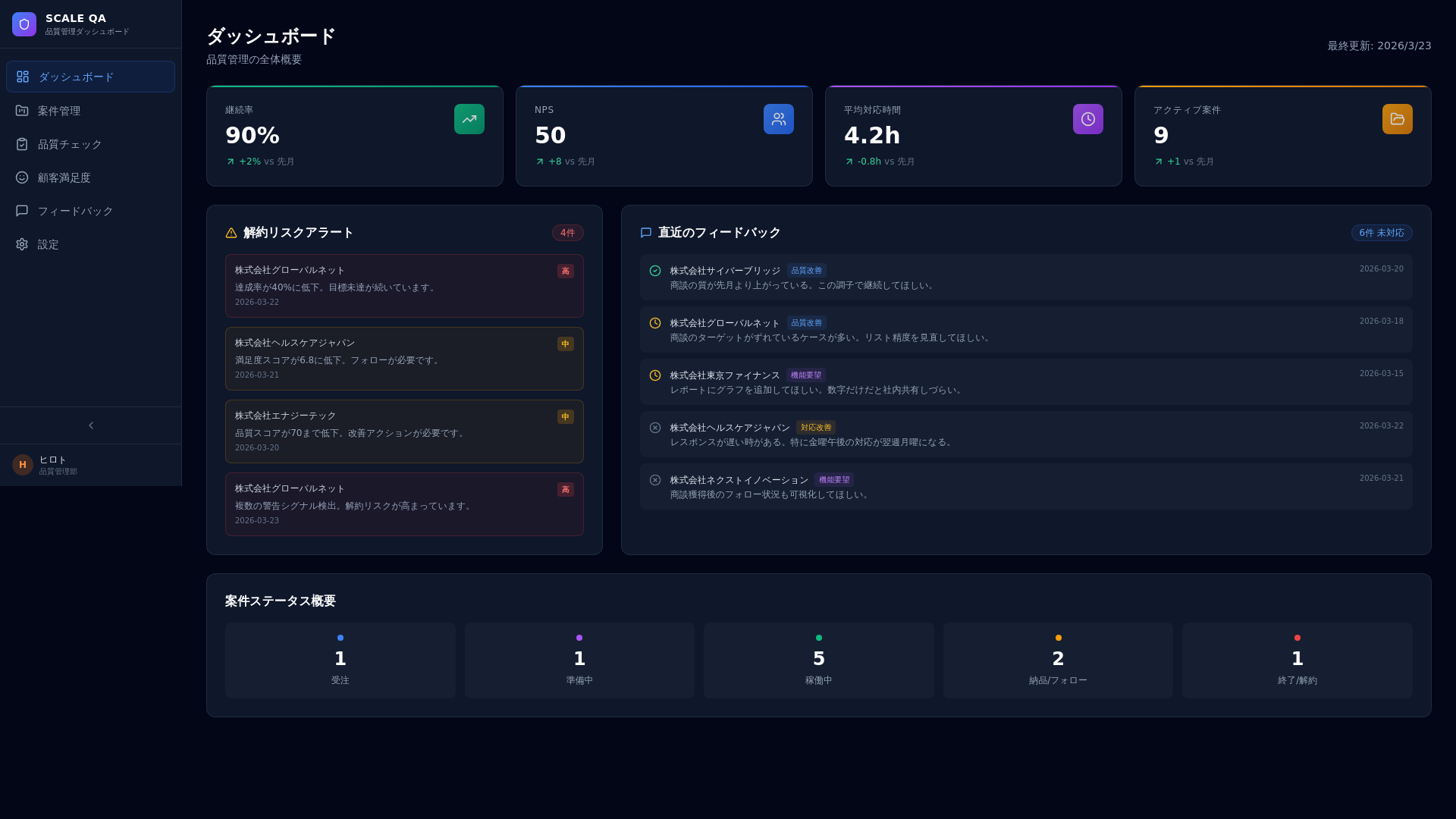Screen dimensions: 1456x819
Task: Open the 株式会社ヘルスケアジャパン risk alert
Action: [x=404, y=359]
